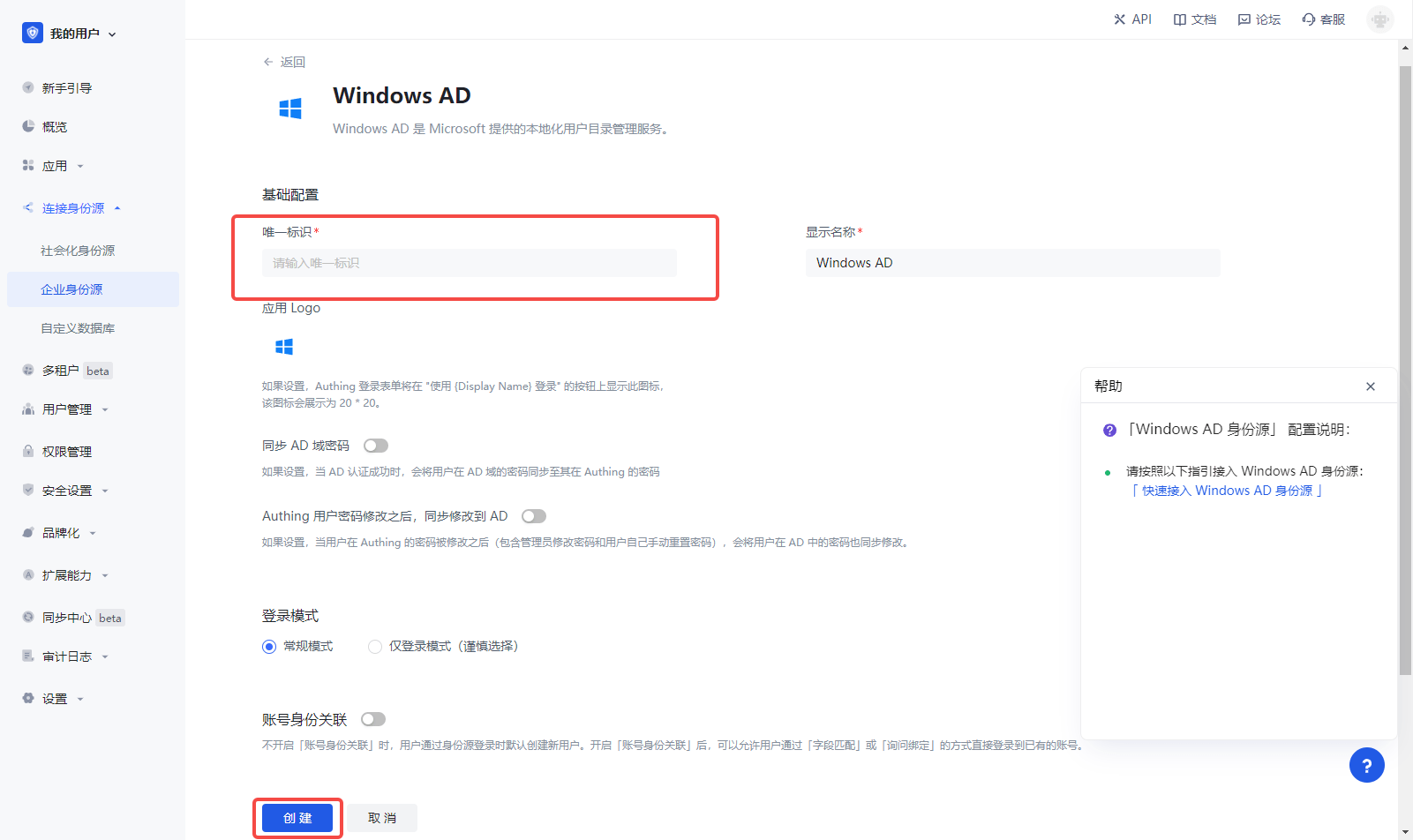Open the API reference from top bar

click(1132, 19)
